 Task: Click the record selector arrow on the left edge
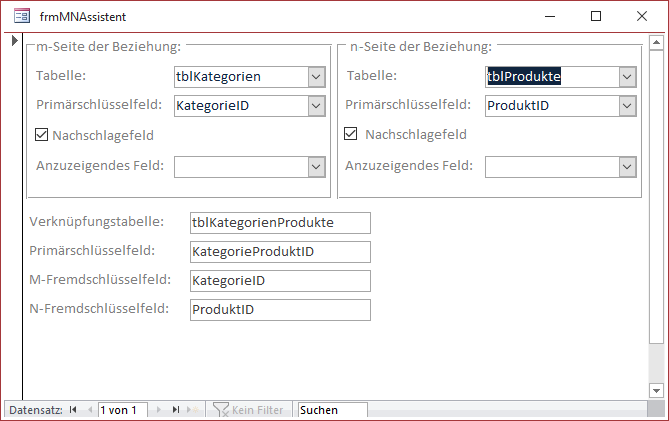[15, 41]
